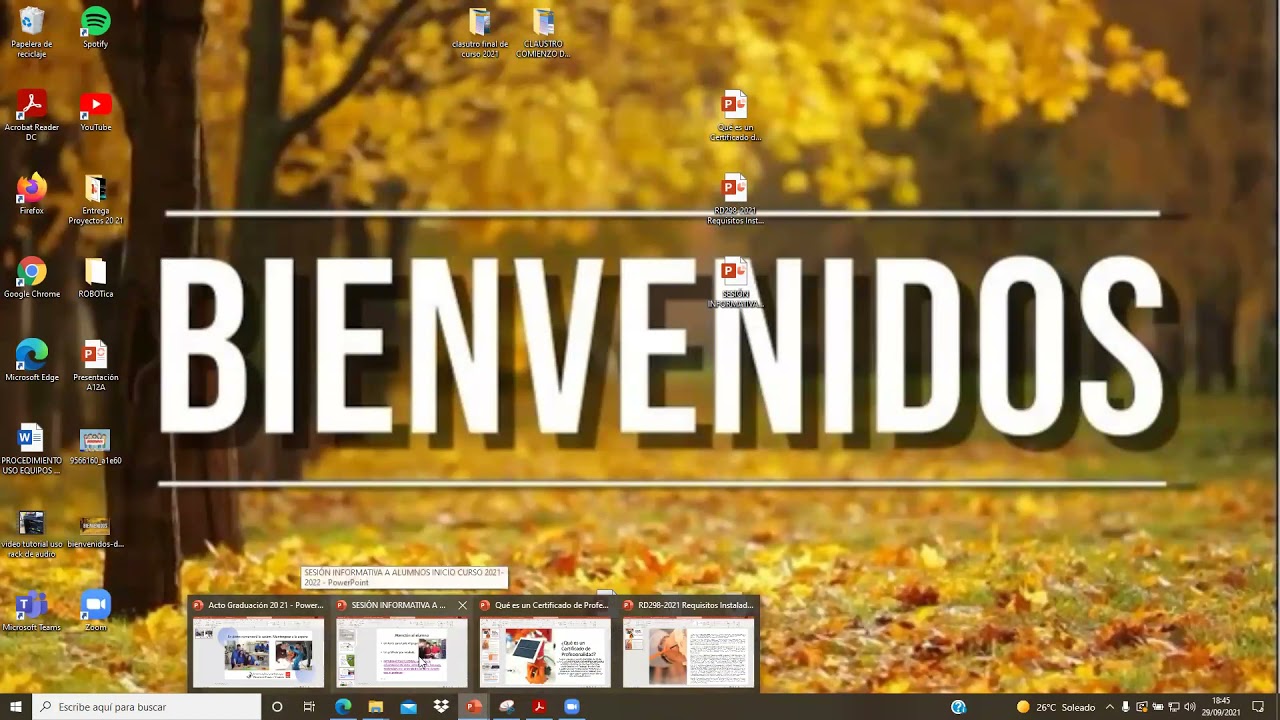Click the Cortana circle taskbar button

pyautogui.click(x=277, y=707)
